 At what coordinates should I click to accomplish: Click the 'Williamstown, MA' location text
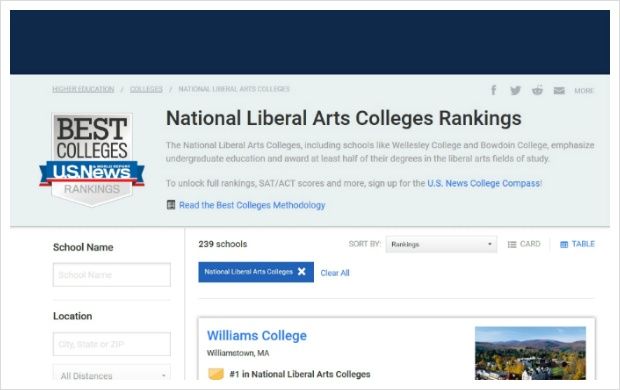(238, 353)
